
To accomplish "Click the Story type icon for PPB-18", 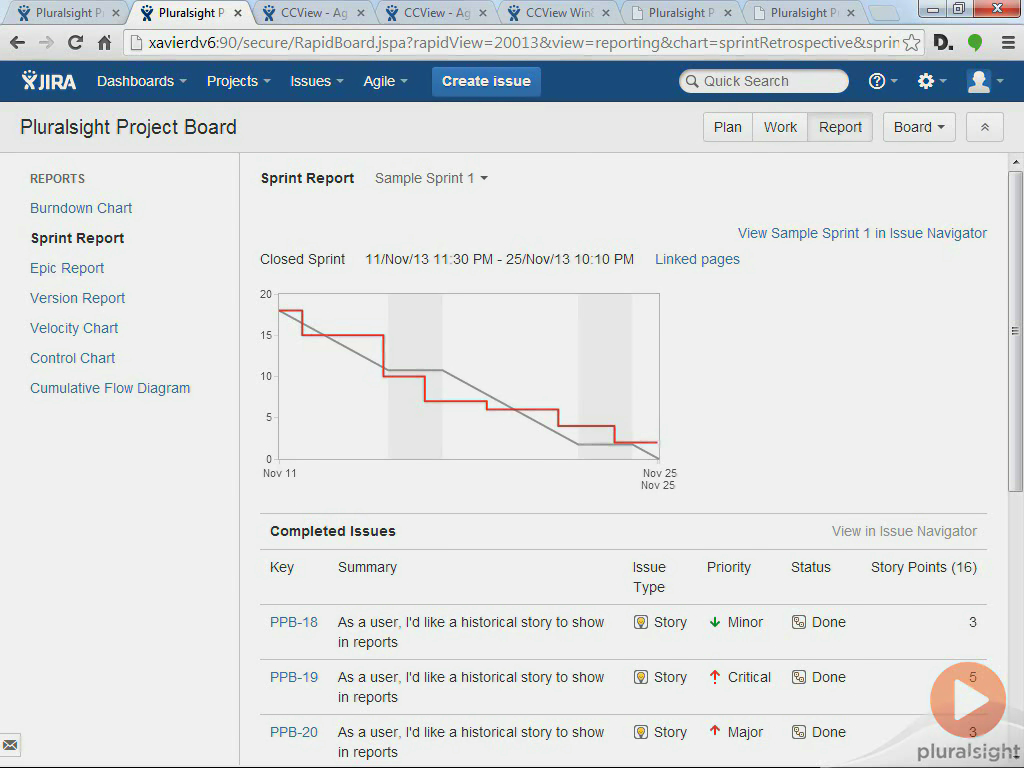I will (641, 622).
